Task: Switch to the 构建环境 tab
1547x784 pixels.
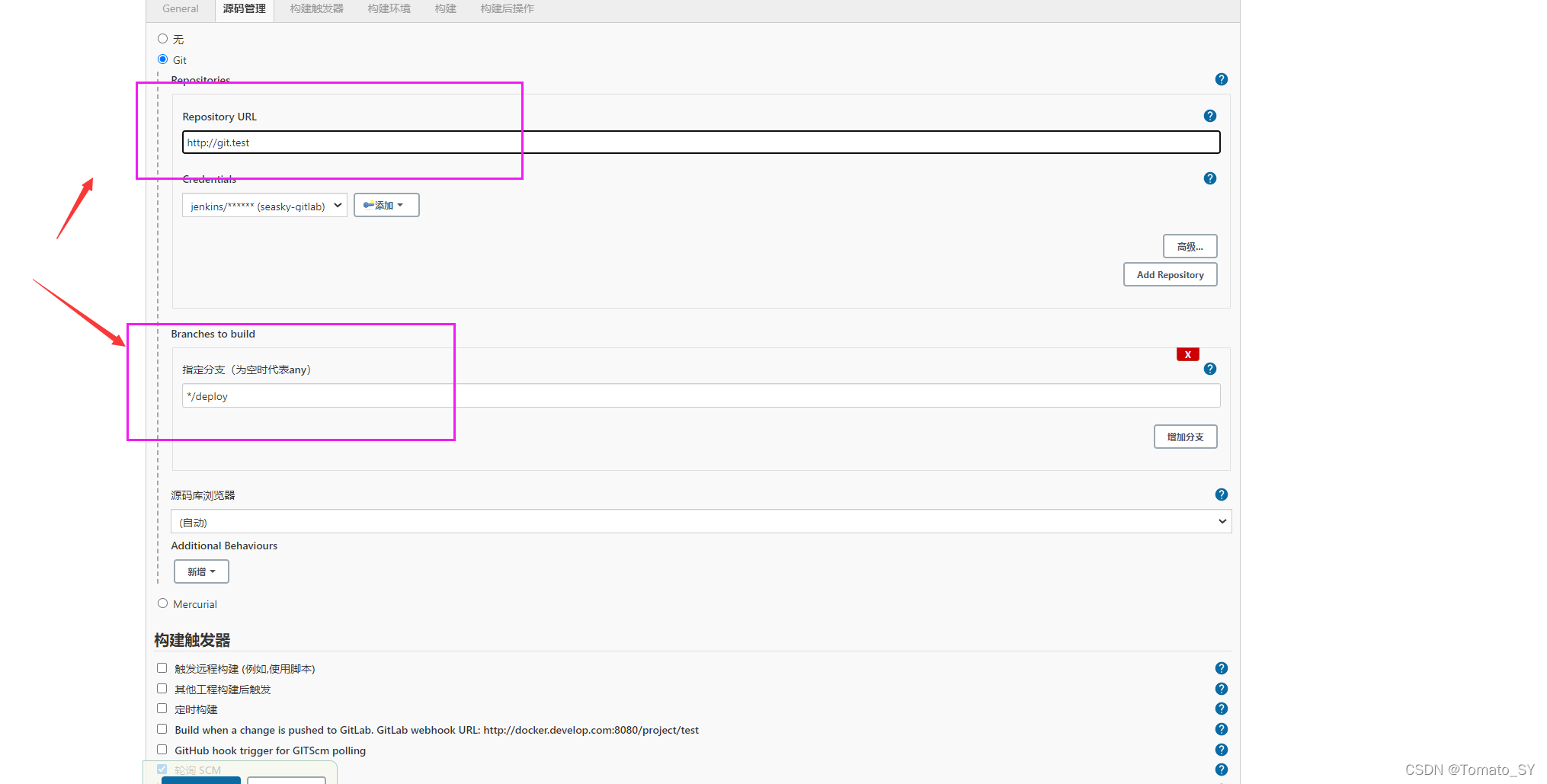Action: pyautogui.click(x=389, y=8)
